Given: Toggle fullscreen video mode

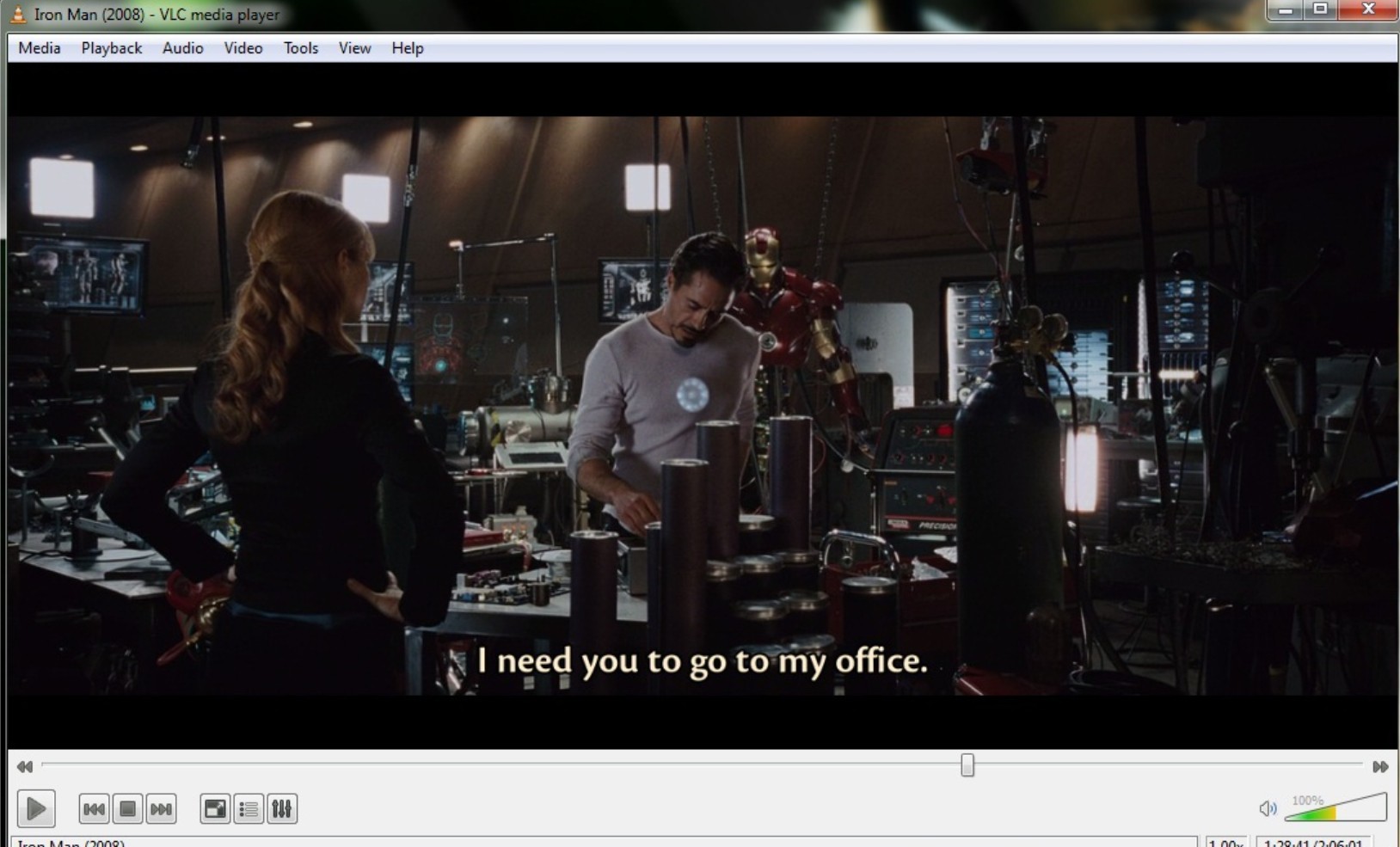Looking at the screenshot, I should point(214,808).
